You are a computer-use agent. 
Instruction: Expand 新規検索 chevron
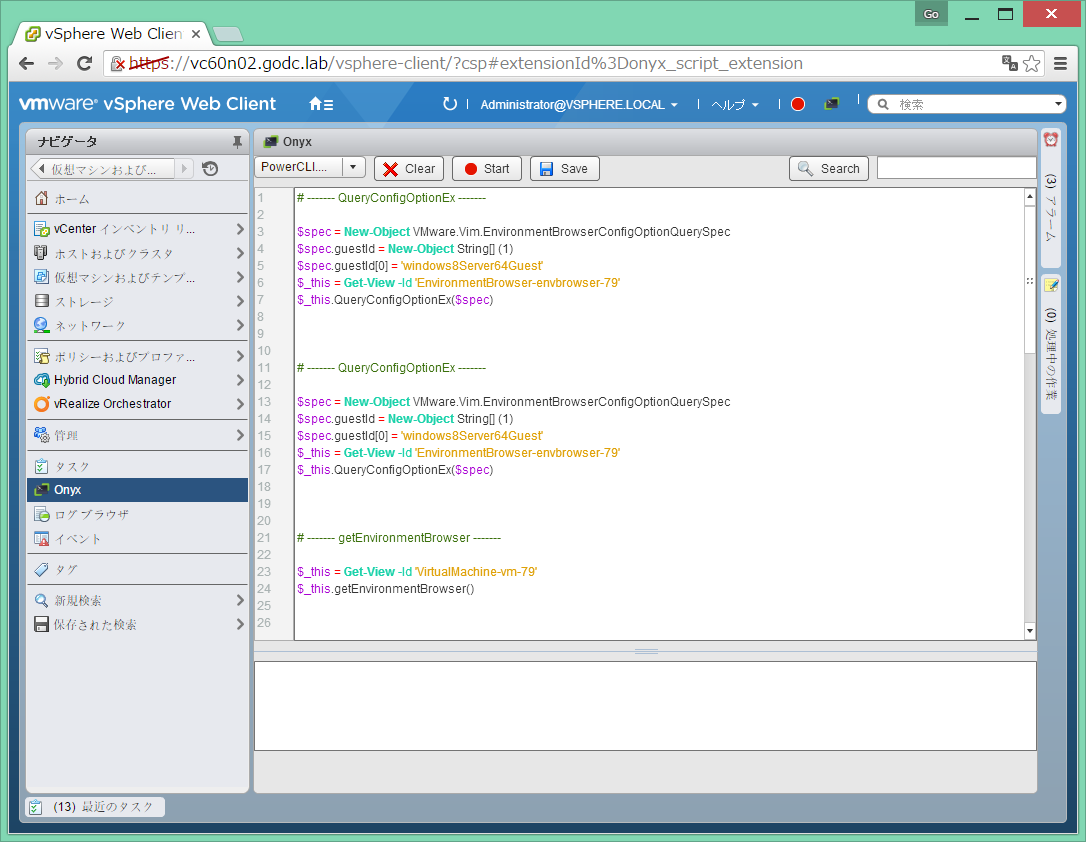coord(240,600)
